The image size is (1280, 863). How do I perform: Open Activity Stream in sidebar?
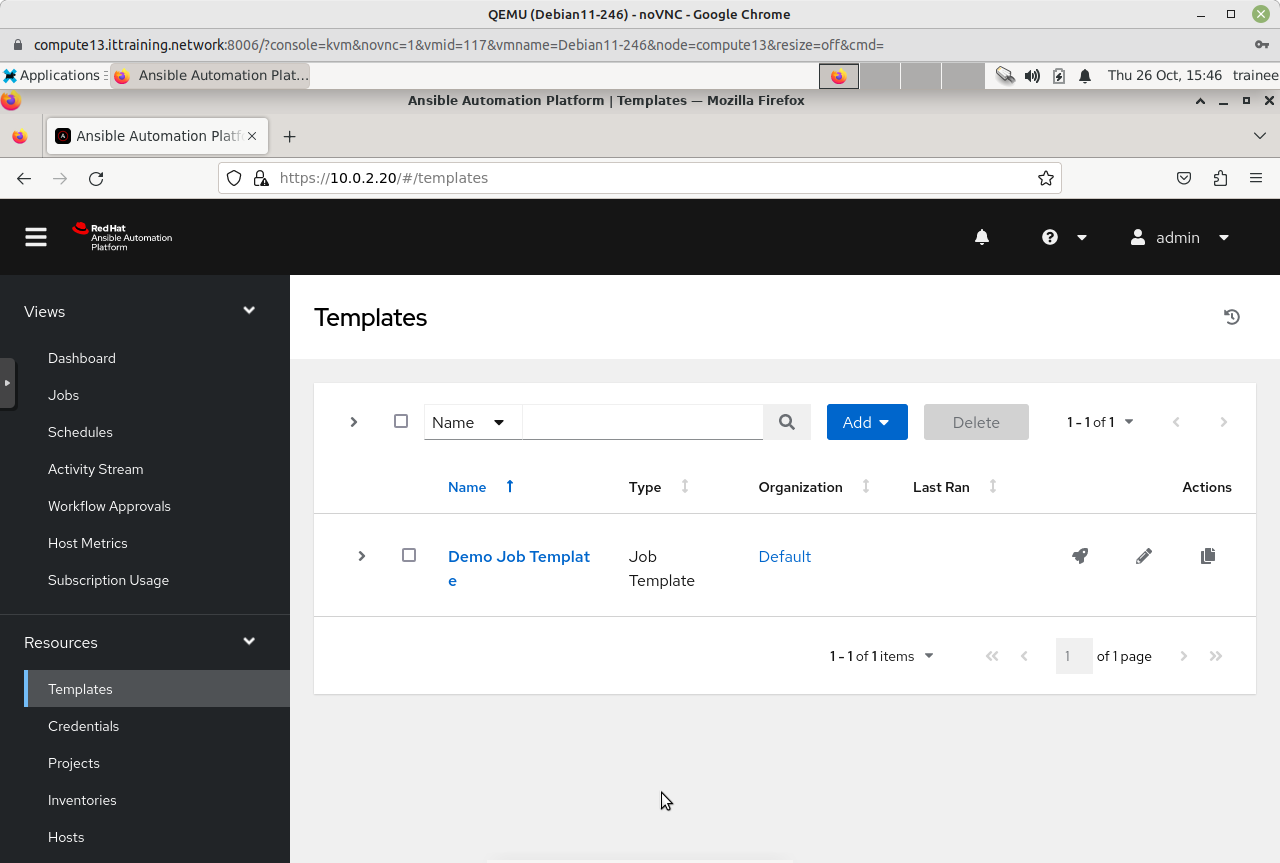95,469
